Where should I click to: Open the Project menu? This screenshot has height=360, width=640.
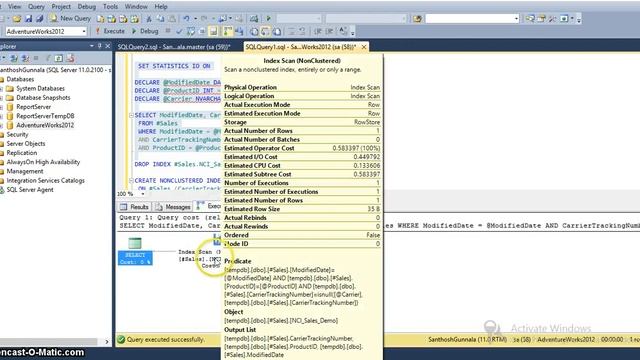[61, 7]
